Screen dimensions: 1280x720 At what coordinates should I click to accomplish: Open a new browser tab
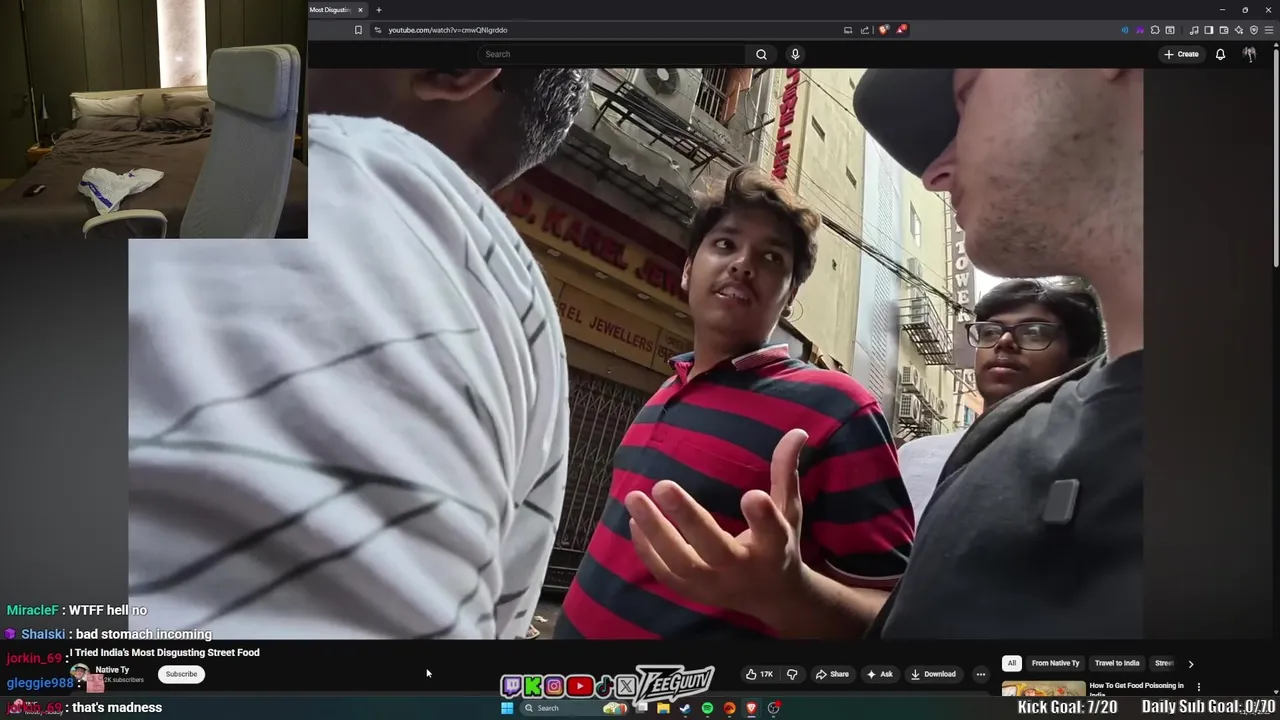pos(378,10)
